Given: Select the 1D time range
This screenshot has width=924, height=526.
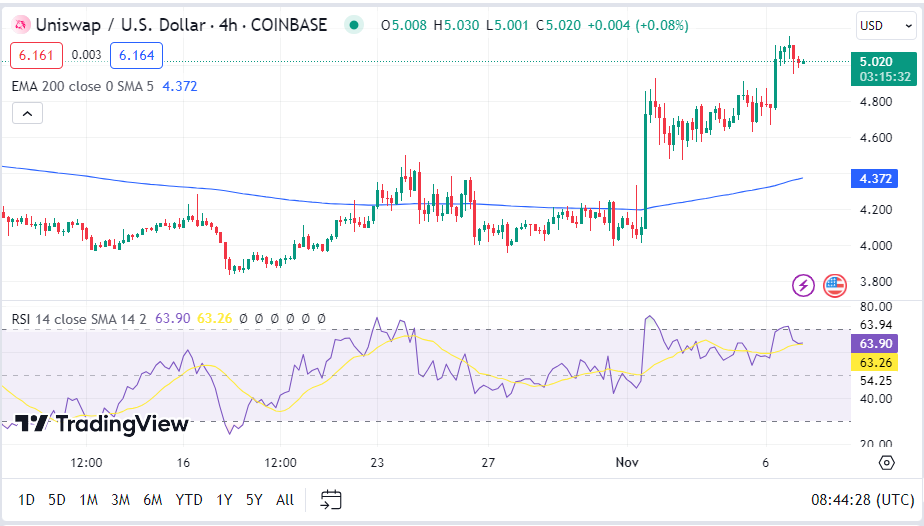Looking at the screenshot, I should [27, 499].
